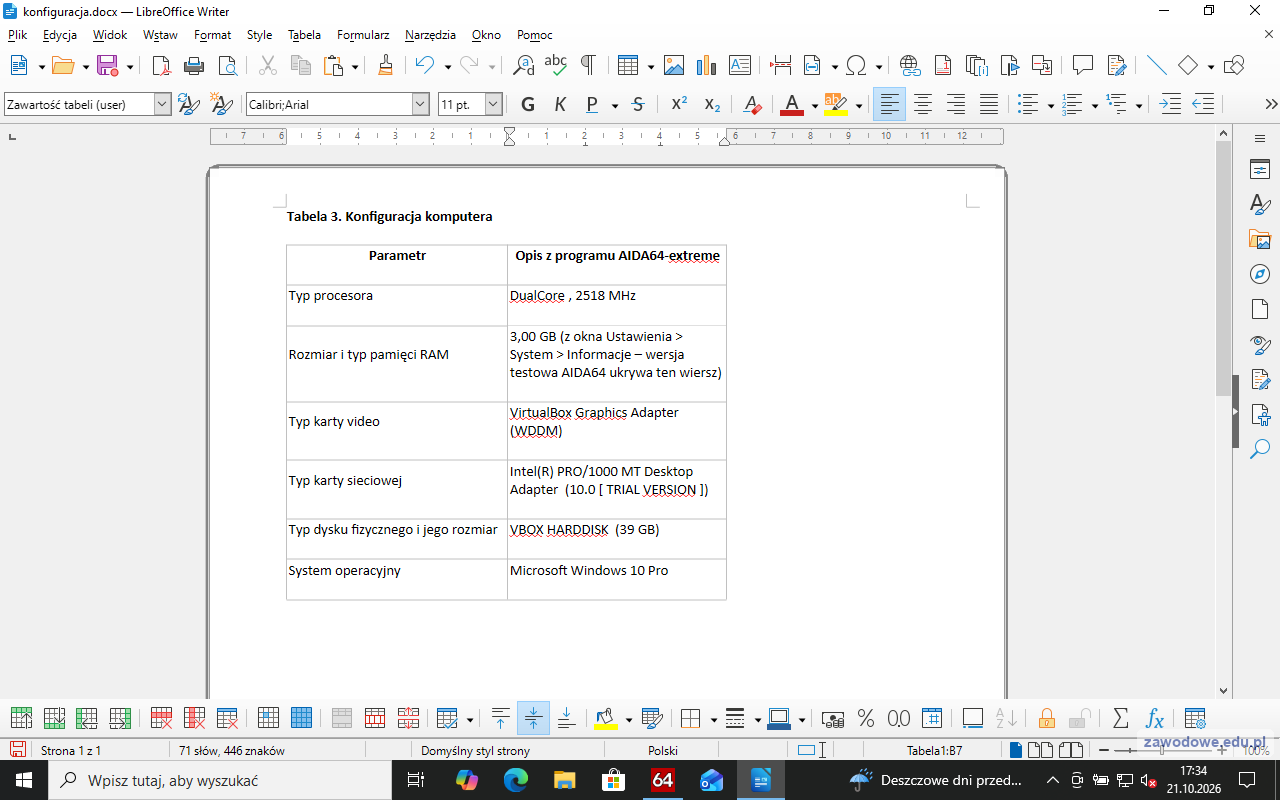Clear direct formatting icon
Screen dimensions: 1280x800
pos(754,104)
